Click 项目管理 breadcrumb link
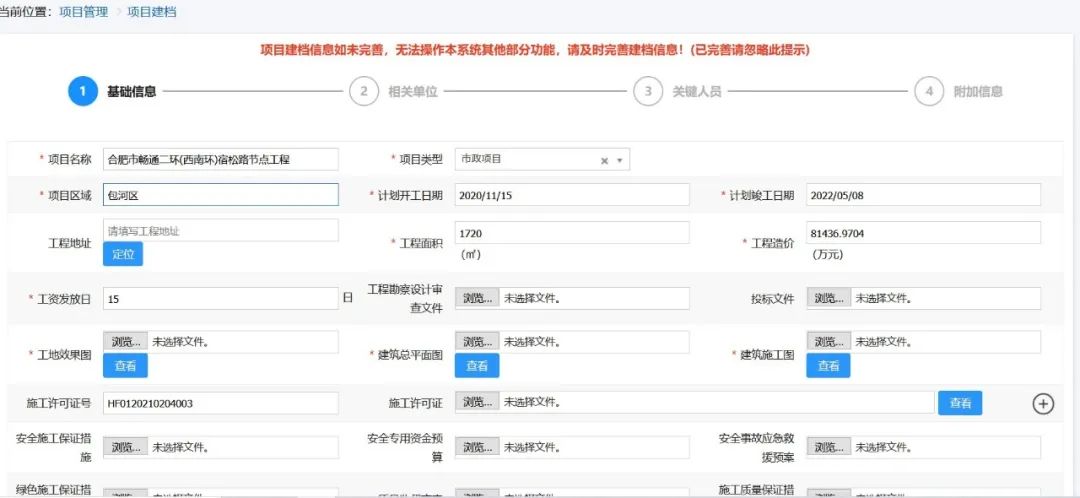 tap(85, 11)
